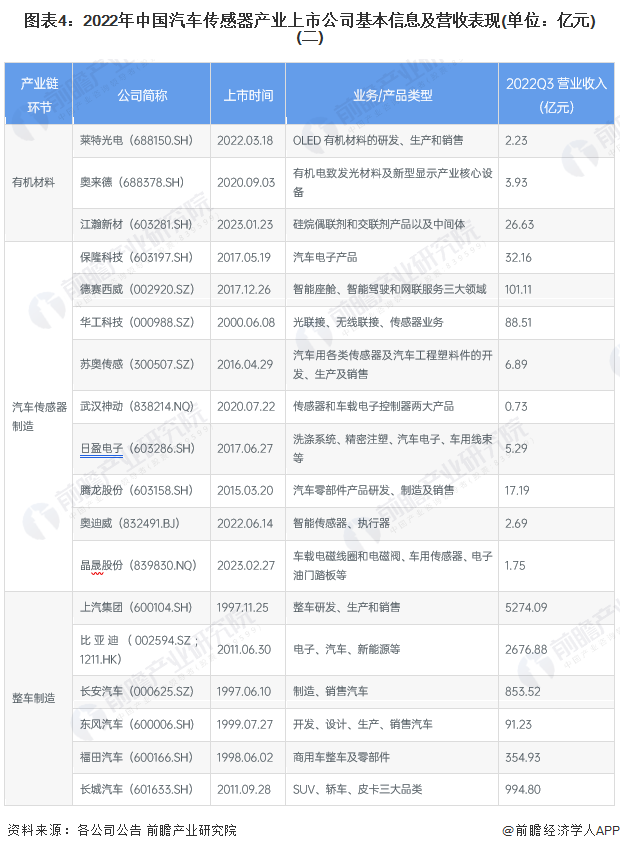Click the 江瀚新材（603281.SH）cell

[x=142, y=225]
